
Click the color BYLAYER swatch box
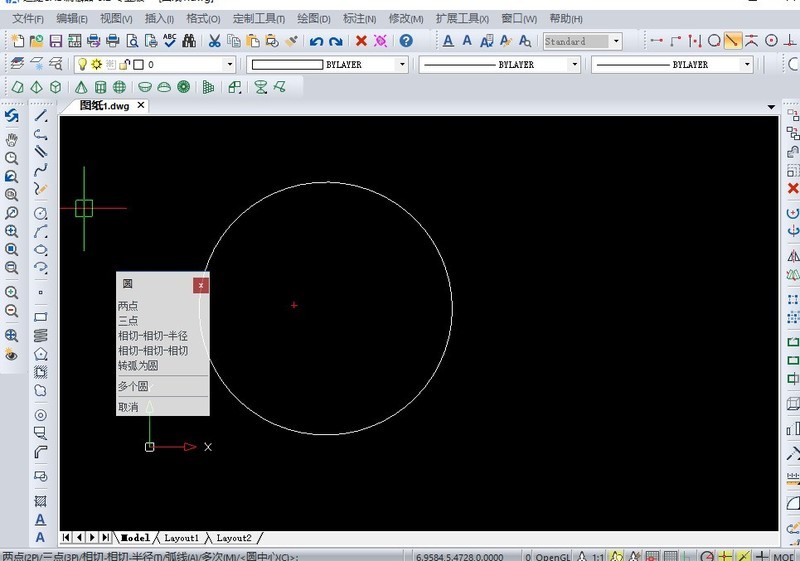click(287, 65)
